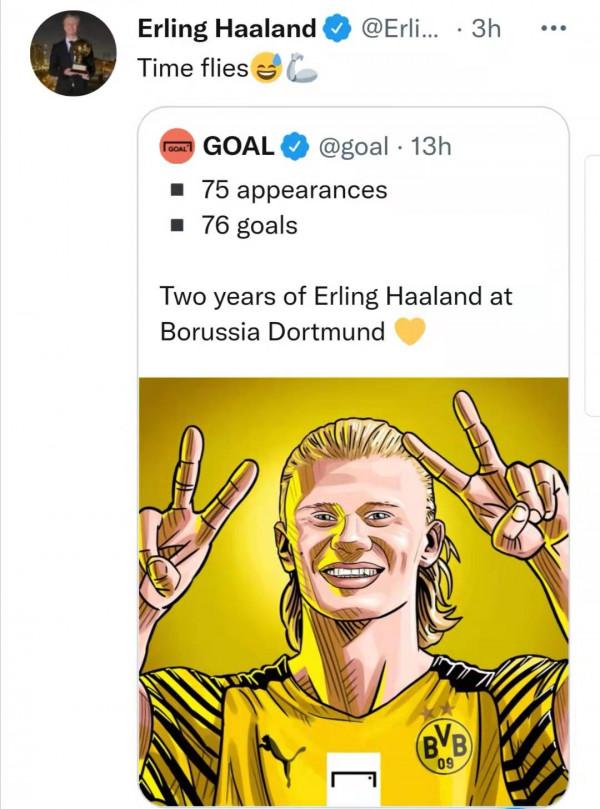600x809 pixels.
Task: Click the 3h tweet timestamp
Action: click(484, 30)
